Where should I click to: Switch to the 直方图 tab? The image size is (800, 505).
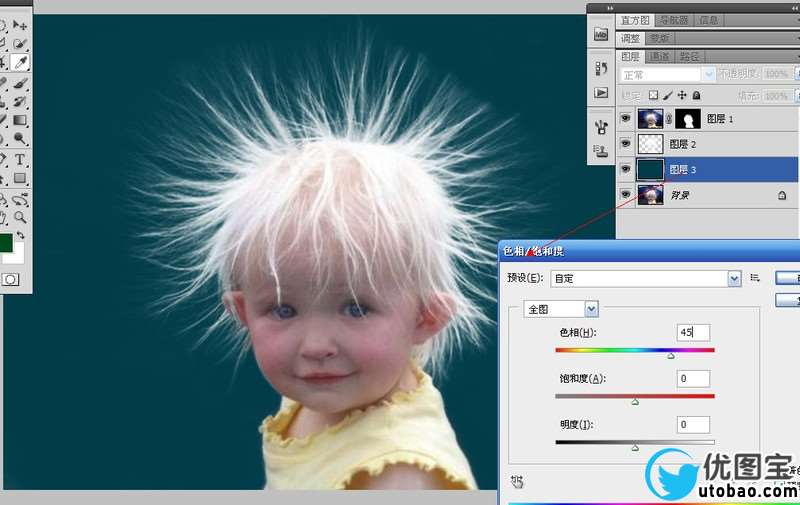point(635,20)
